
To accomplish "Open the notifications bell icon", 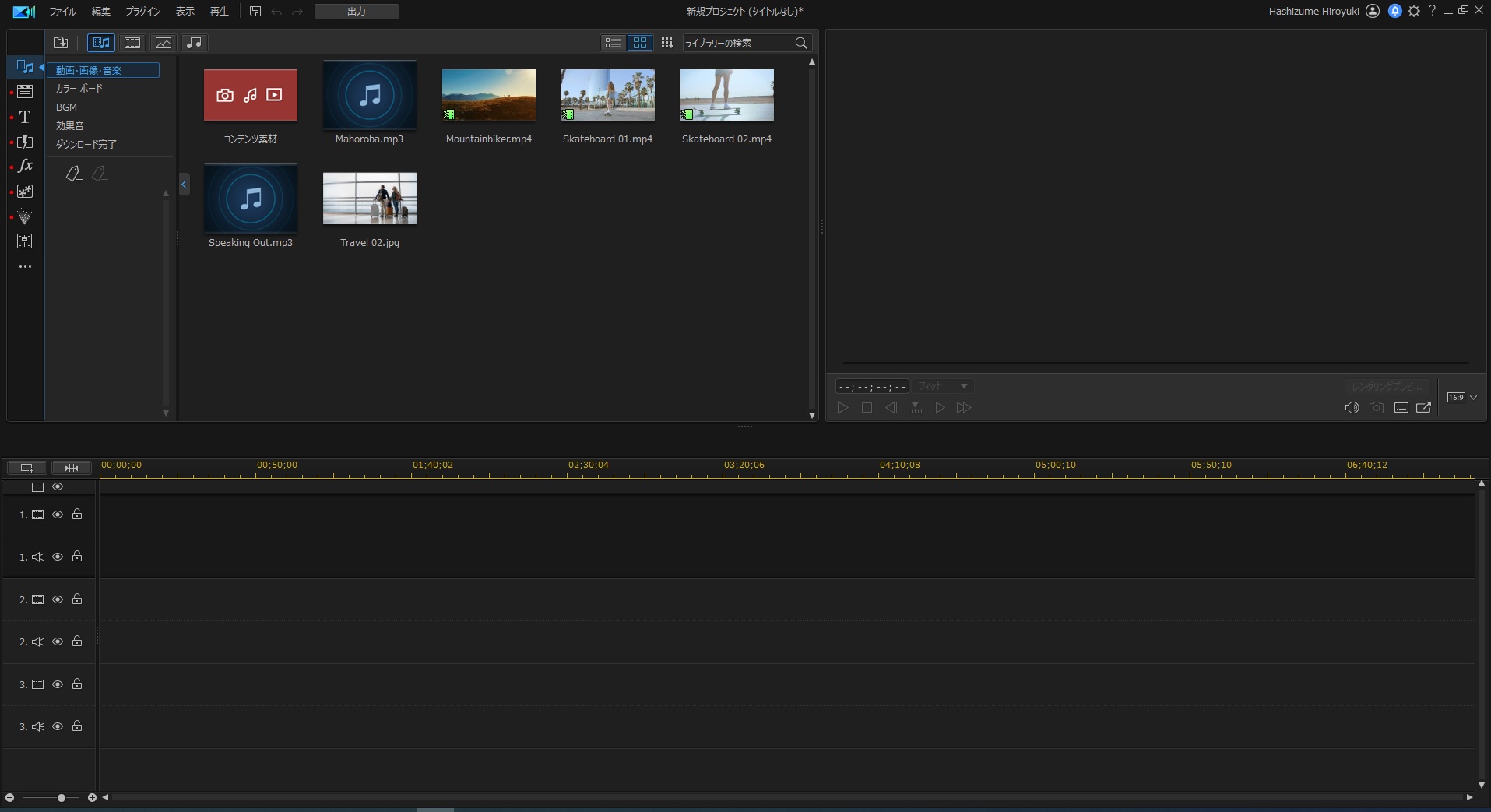I will (1395, 11).
